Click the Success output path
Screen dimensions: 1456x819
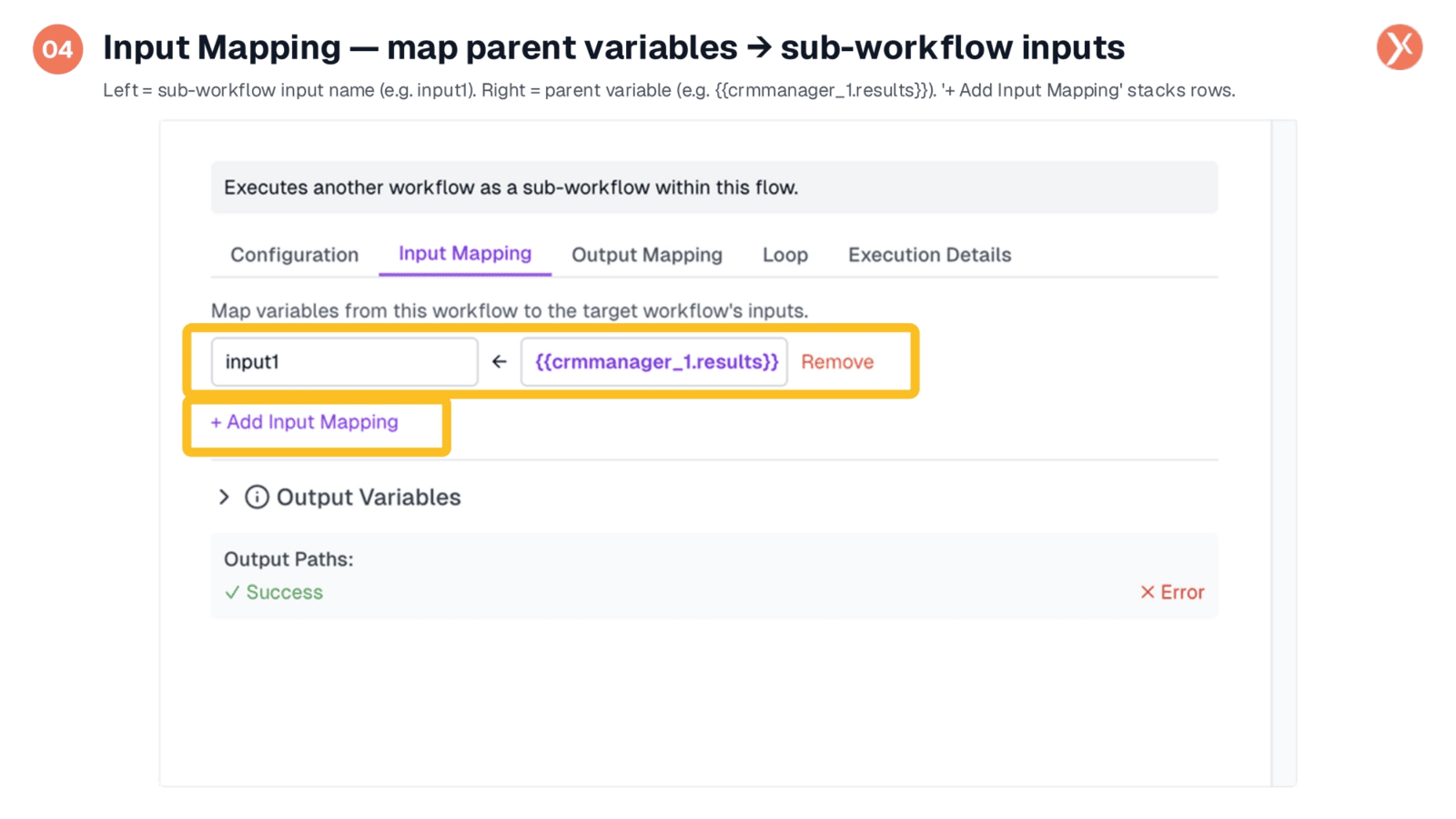[274, 592]
